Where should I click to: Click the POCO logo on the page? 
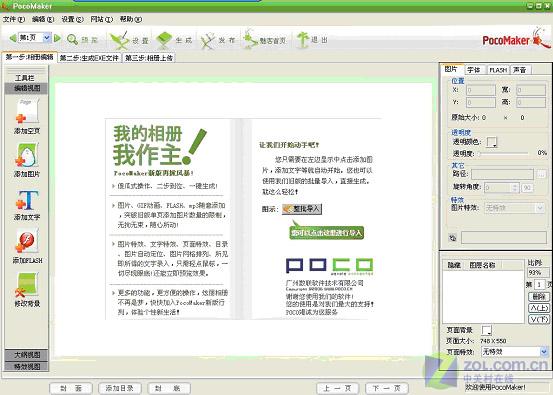tap(329, 266)
